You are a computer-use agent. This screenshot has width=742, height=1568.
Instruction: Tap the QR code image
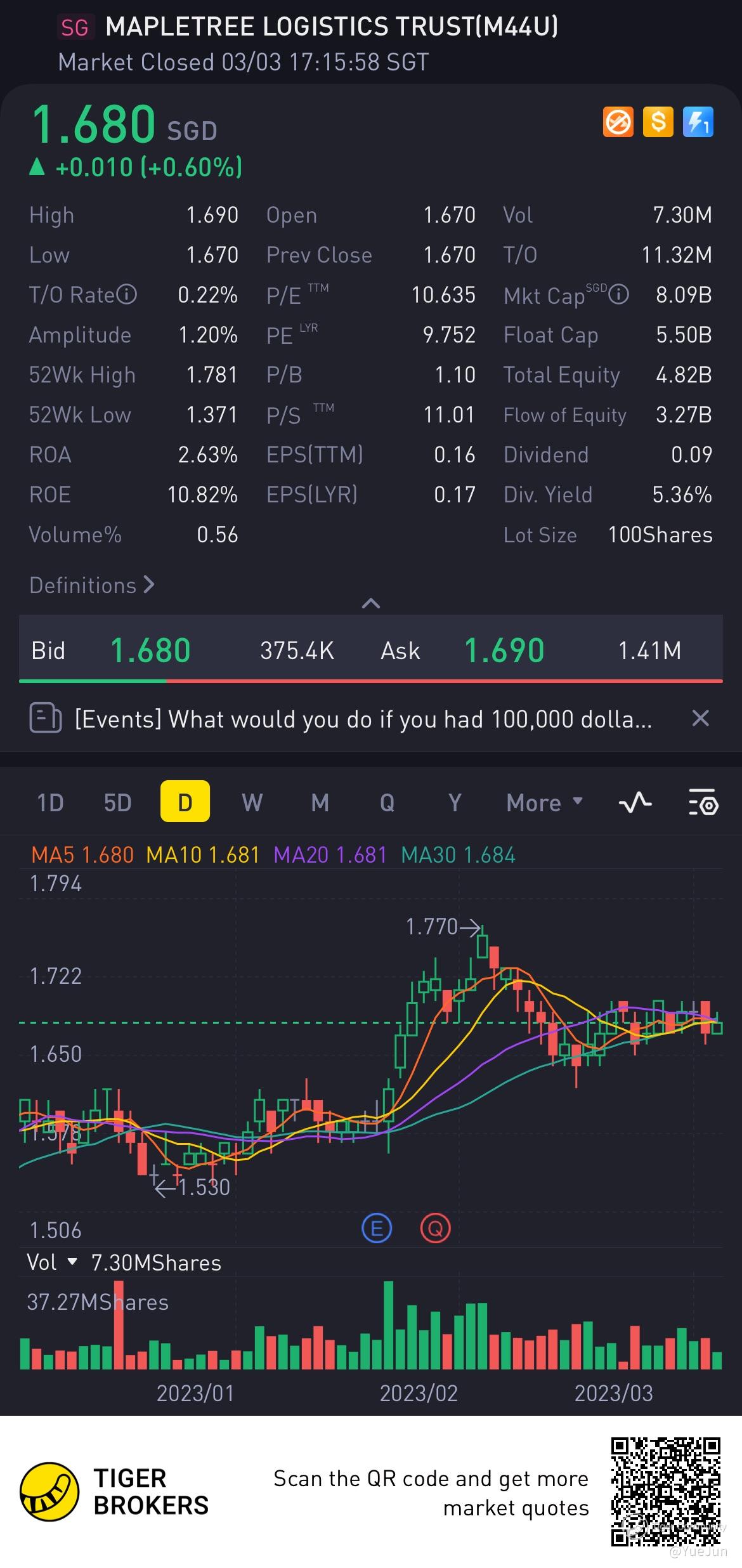click(666, 1493)
